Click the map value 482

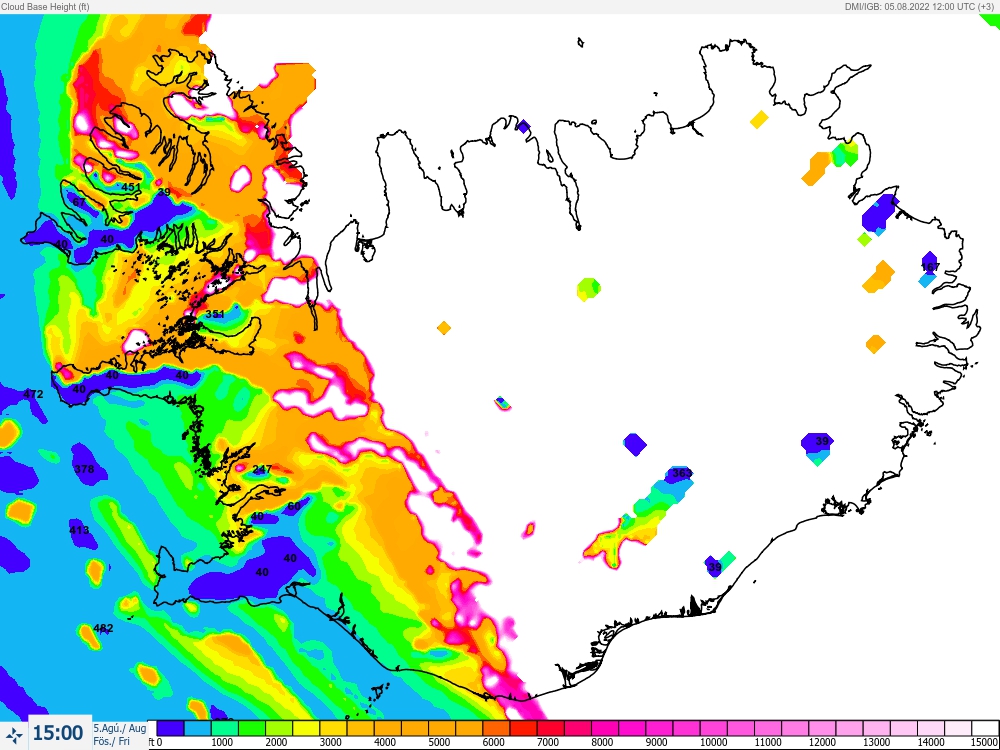coord(103,628)
